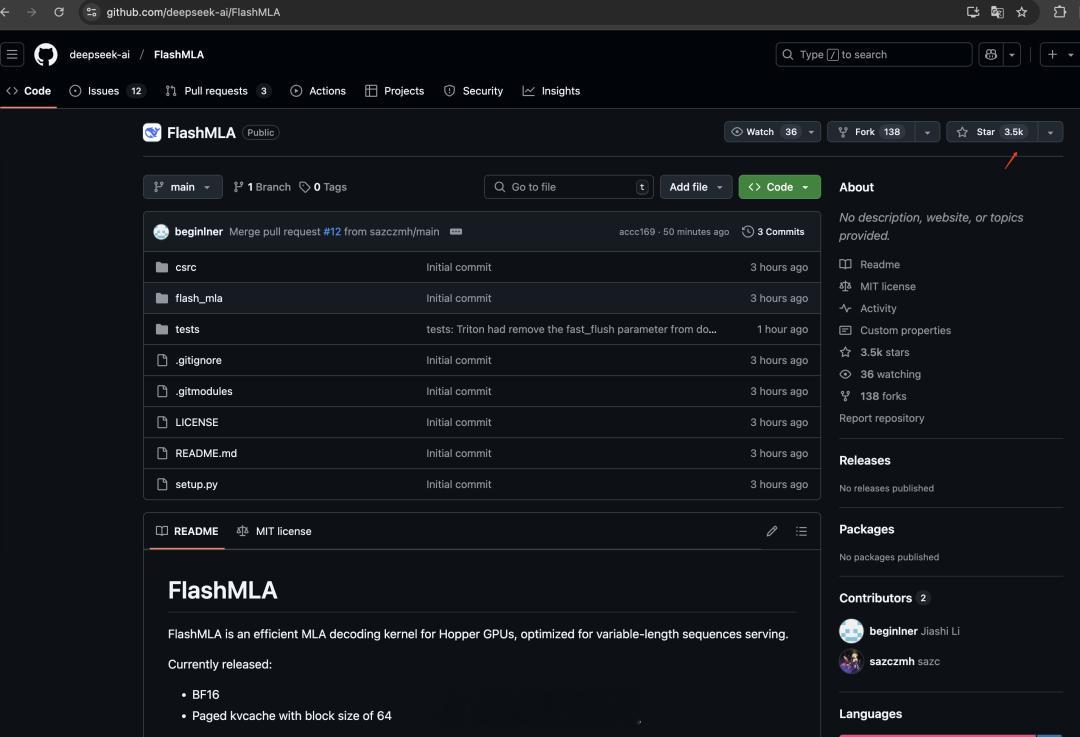Open Copilot dropdown arrow in header

coord(1012,54)
